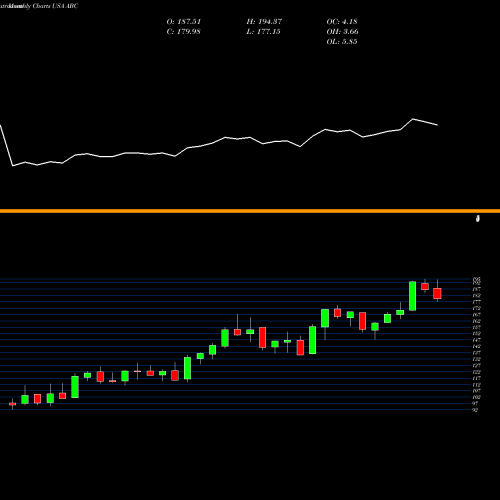The image size is (500, 500).
Task: Select the first tiny red candlestick near 97
Action: pyautogui.click(x=13, y=404)
